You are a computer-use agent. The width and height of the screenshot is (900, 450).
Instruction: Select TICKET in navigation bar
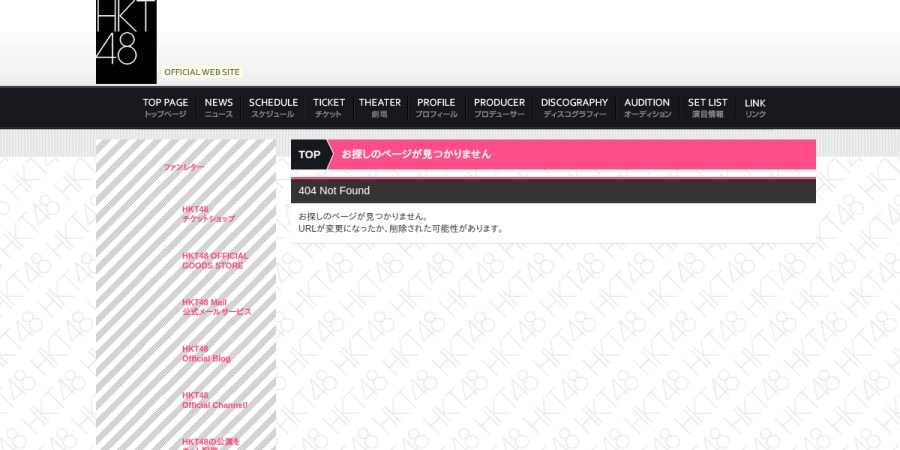pyautogui.click(x=329, y=107)
